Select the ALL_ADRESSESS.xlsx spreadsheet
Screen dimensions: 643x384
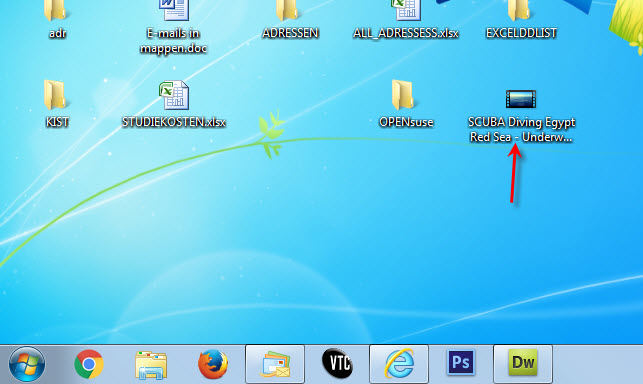point(406,10)
